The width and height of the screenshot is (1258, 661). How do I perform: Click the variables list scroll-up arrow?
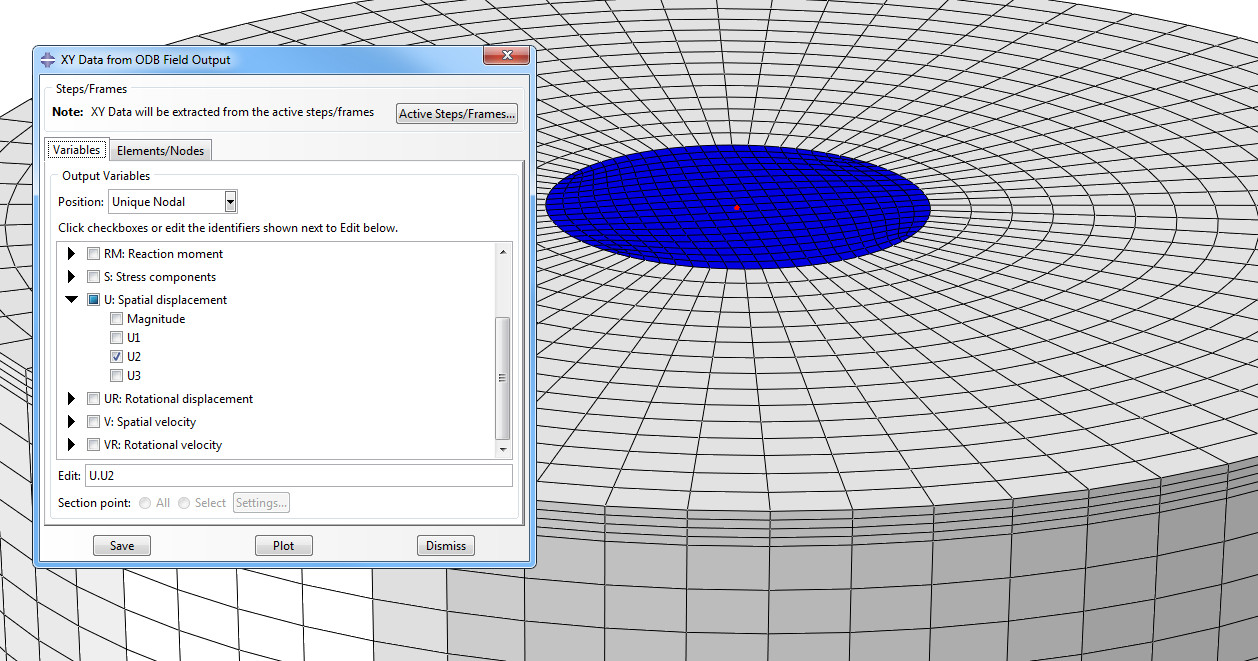[x=503, y=251]
